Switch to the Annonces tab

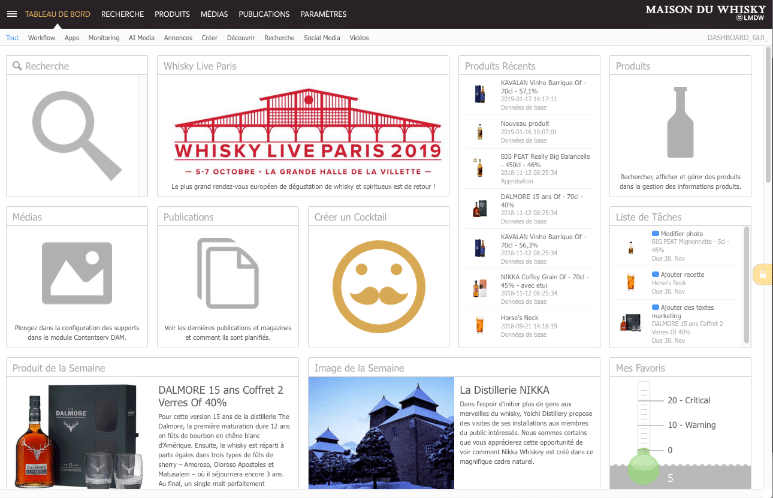(x=178, y=37)
